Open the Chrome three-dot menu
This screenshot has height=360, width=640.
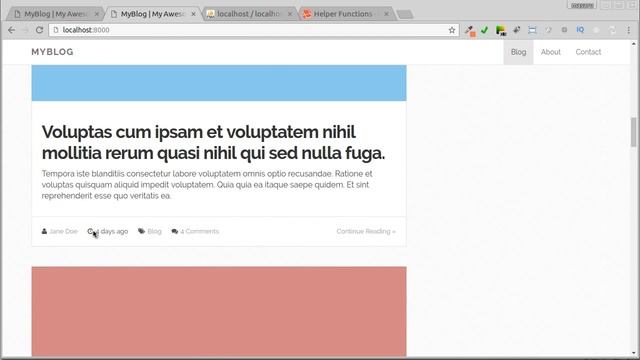tap(629, 30)
